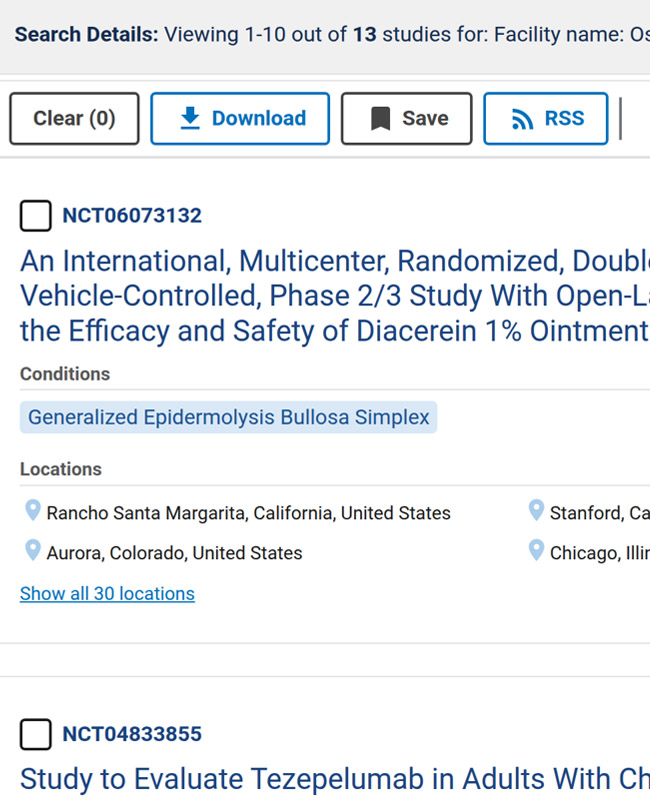
Task: Click the Chicago location pin icon
Action: click(536, 551)
